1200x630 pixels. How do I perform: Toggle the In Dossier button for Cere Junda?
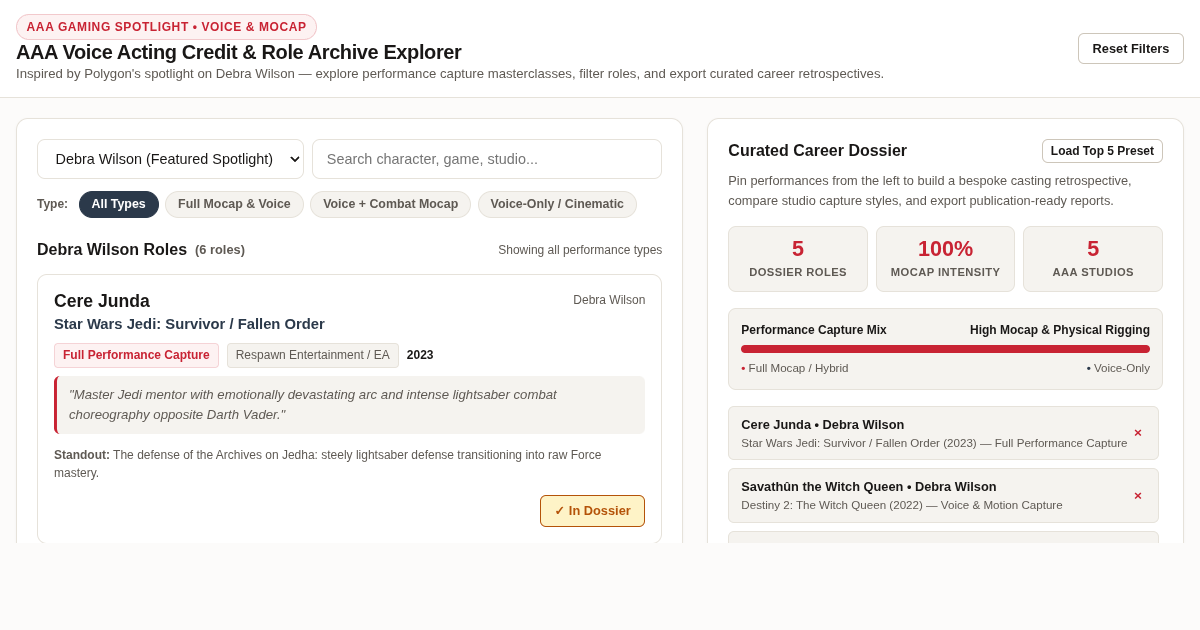point(593,511)
